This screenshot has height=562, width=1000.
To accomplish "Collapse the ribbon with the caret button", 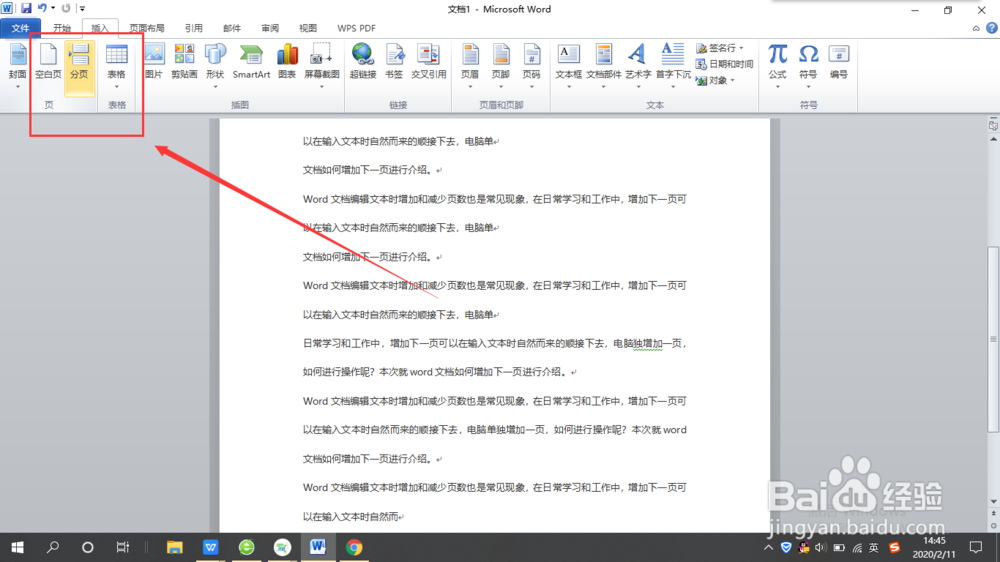I will coord(976,28).
